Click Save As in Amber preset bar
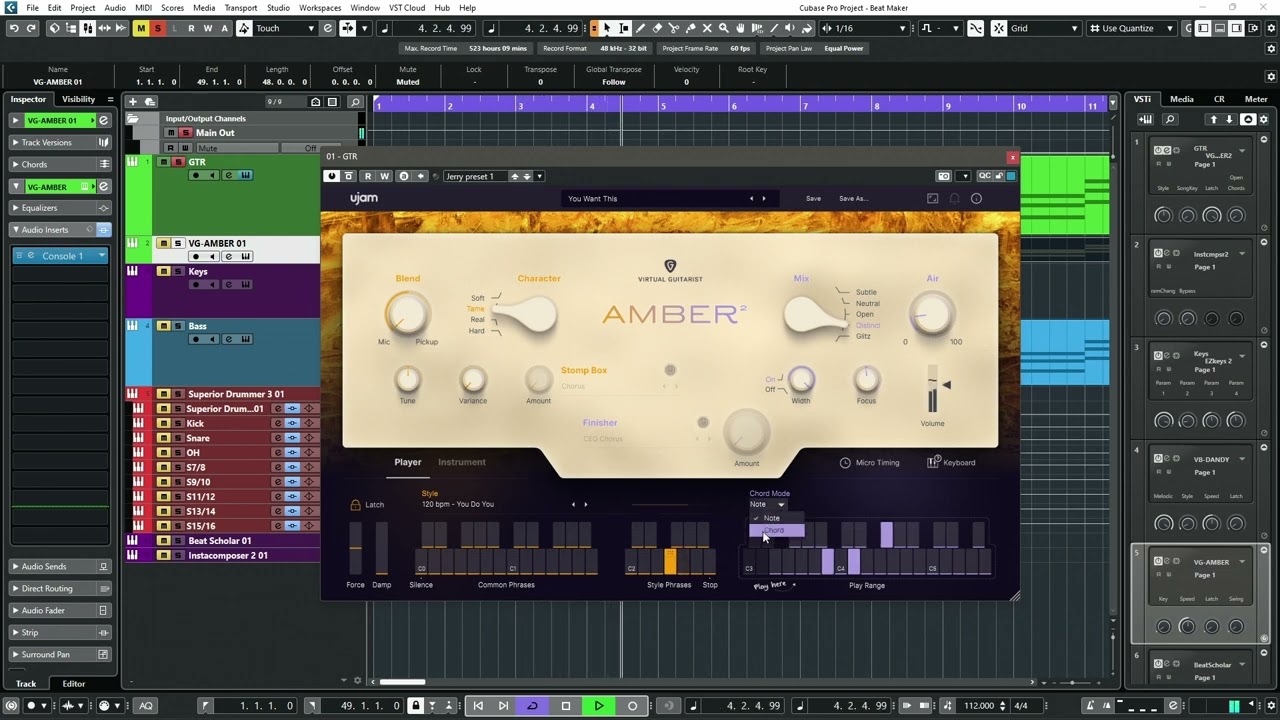The image size is (1280, 720). (x=853, y=198)
